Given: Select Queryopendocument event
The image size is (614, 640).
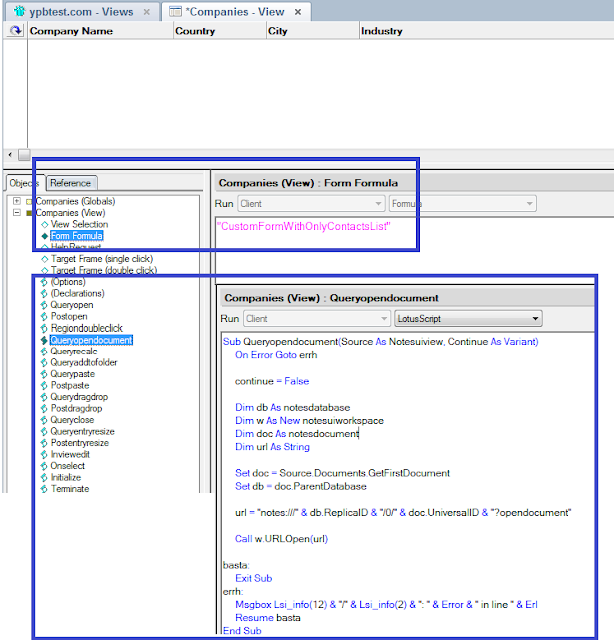Looking at the screenshot, I should click(91, 340).
